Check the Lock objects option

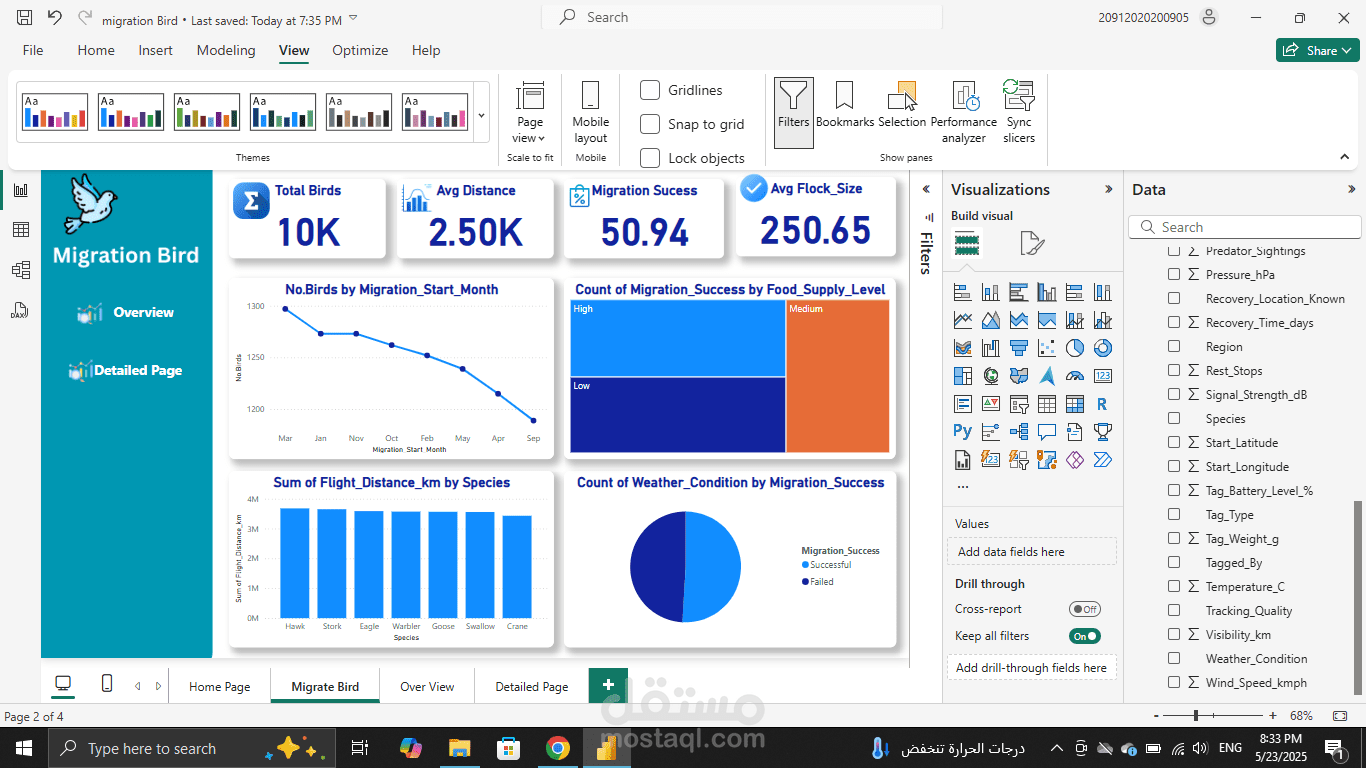pyautogui.click(x=650, y=158)
